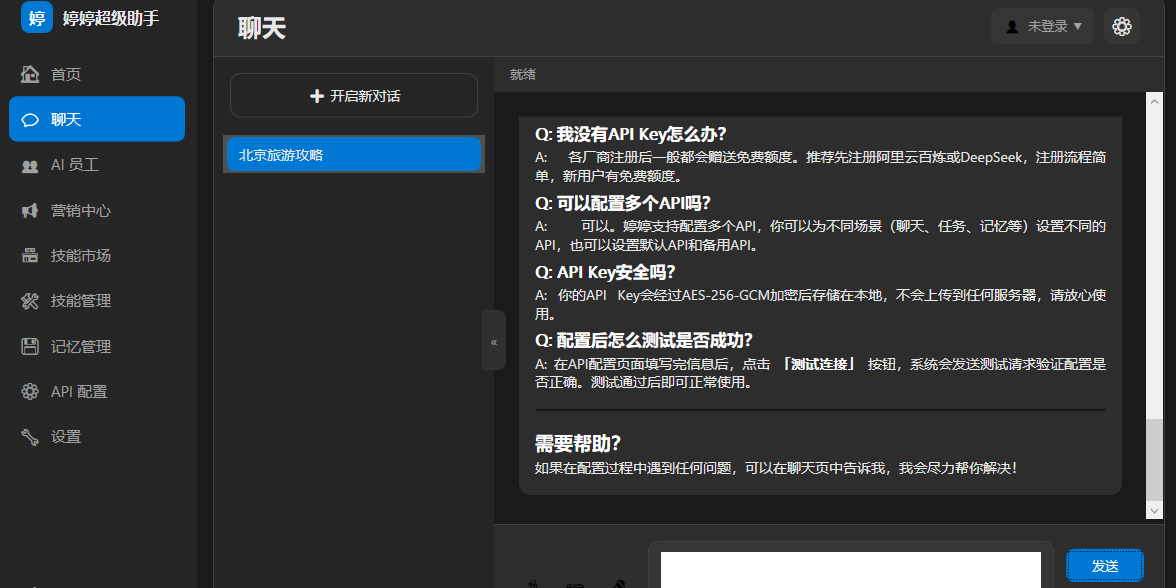Click the bold 「测试连接」 text

click(x=819, y=364)
